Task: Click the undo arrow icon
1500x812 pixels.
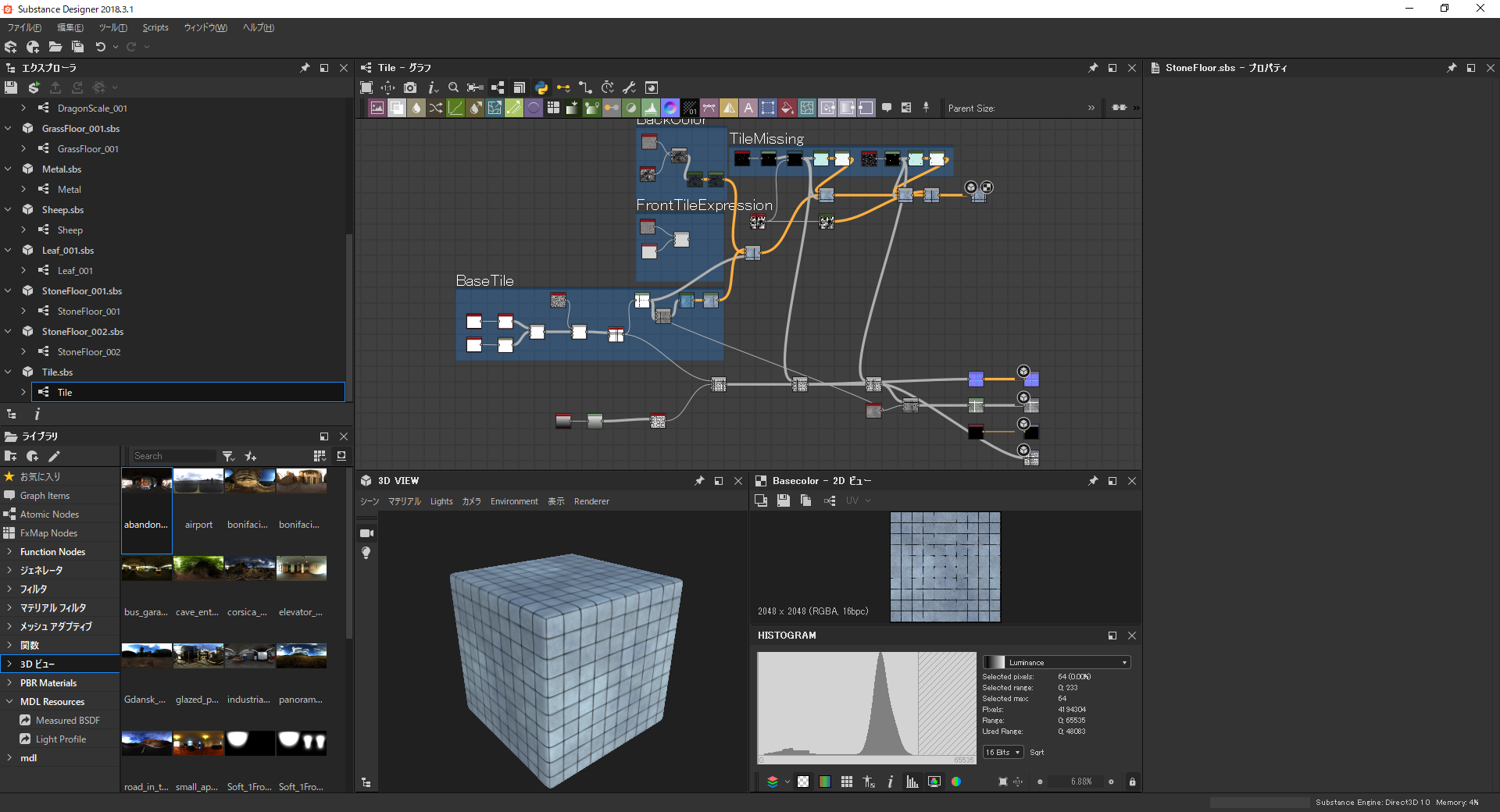Action: pos(100,47)
